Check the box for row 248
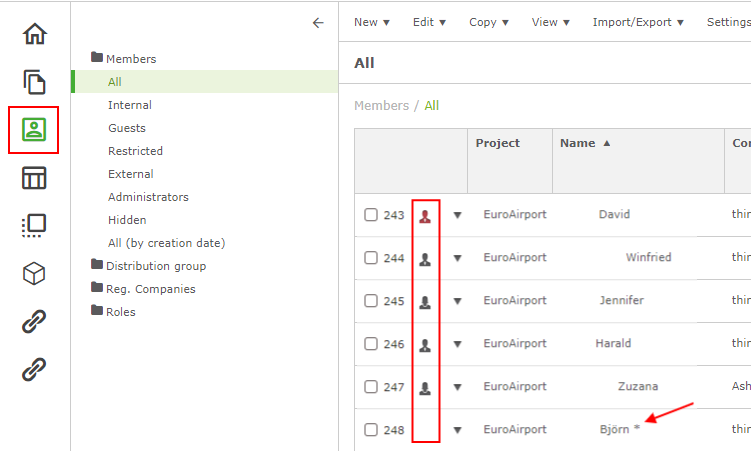 [x=371, y=429]
